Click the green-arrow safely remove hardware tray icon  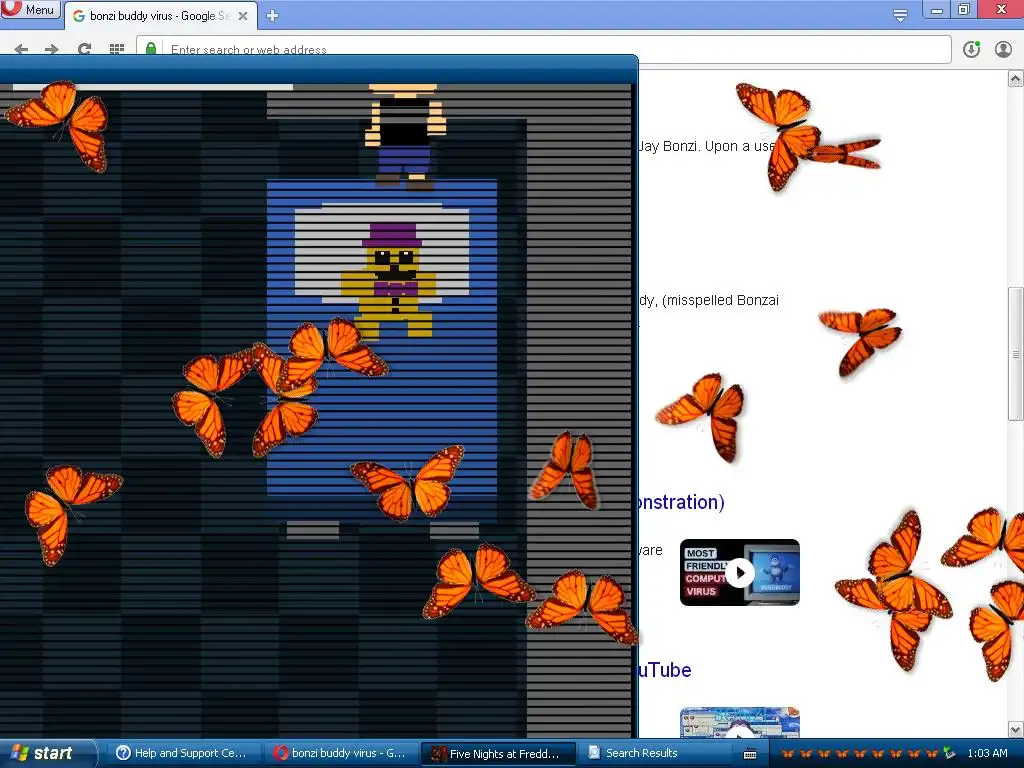[x=949, y=754]
